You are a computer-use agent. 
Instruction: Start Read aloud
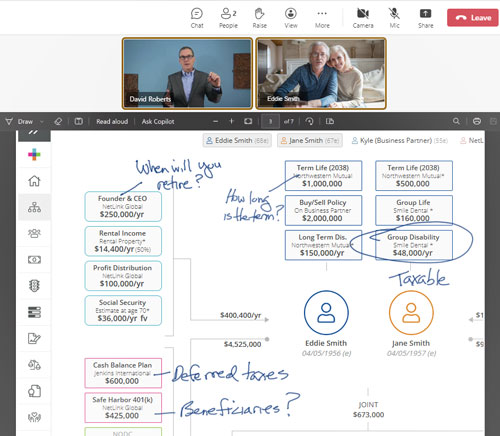[112, 121]
